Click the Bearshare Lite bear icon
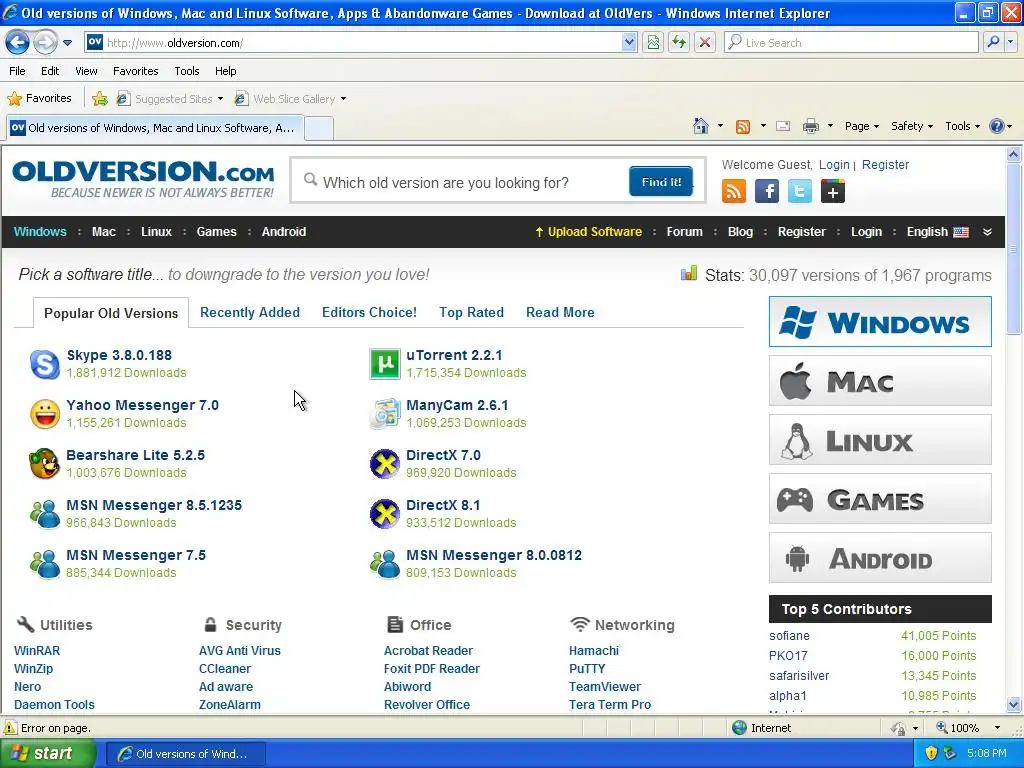This screenshot has width=1024, height=768. pyautogui.click(x=44, y=464)
